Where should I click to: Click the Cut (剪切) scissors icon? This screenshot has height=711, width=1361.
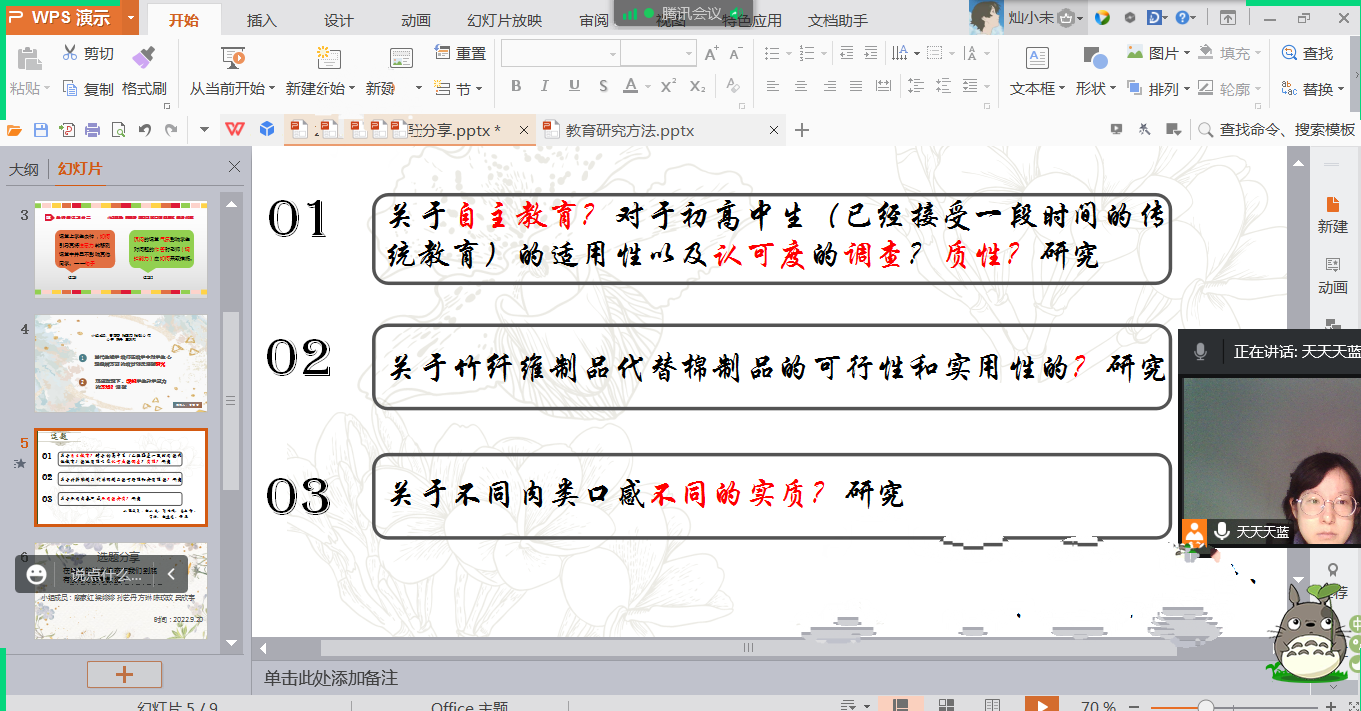click(x=70, y=54)
